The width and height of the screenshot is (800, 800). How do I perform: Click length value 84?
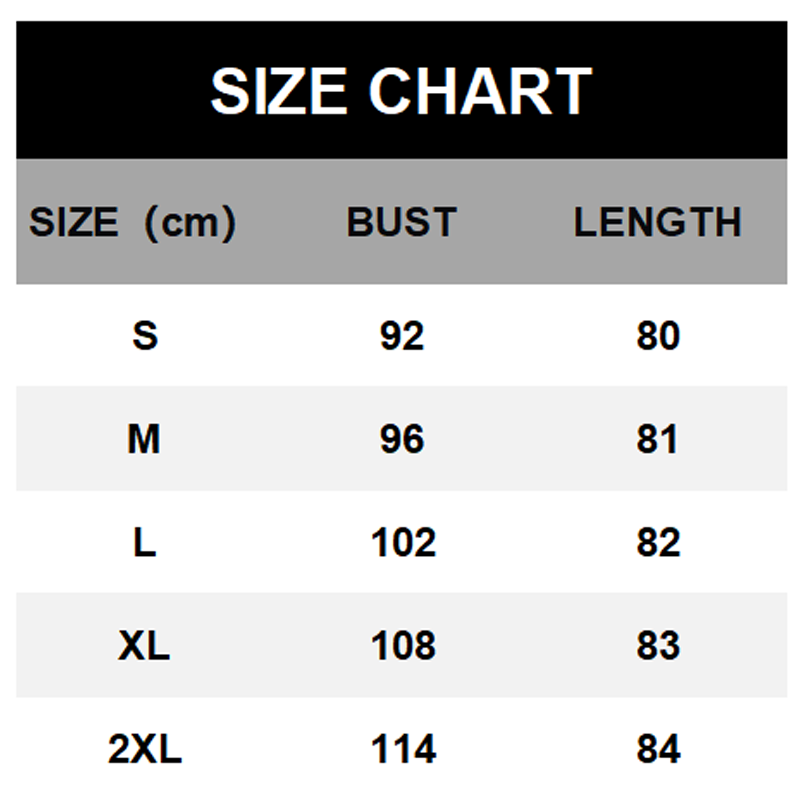pos(658,749)
